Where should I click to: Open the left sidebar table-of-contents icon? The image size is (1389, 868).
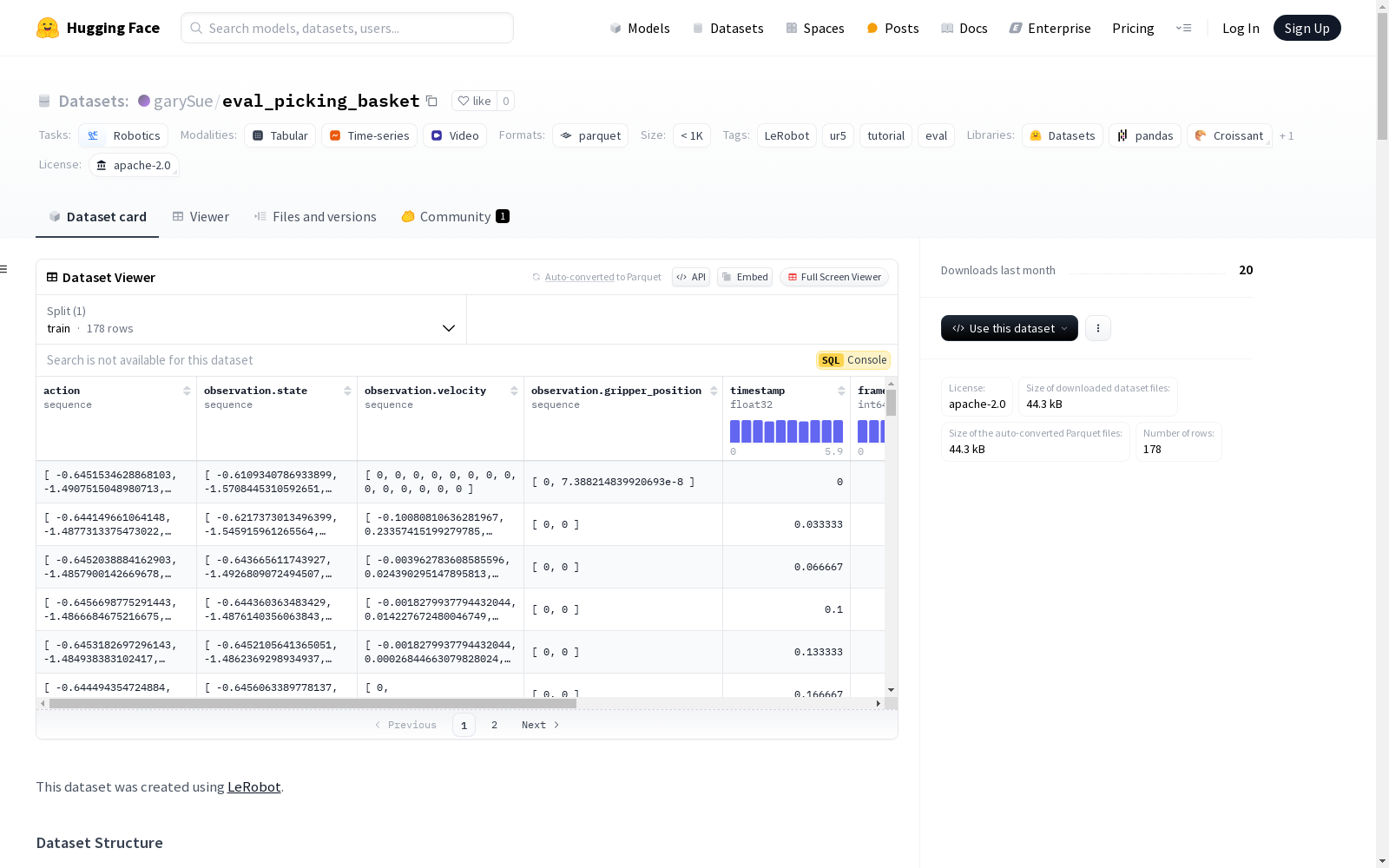coord(3,269)
